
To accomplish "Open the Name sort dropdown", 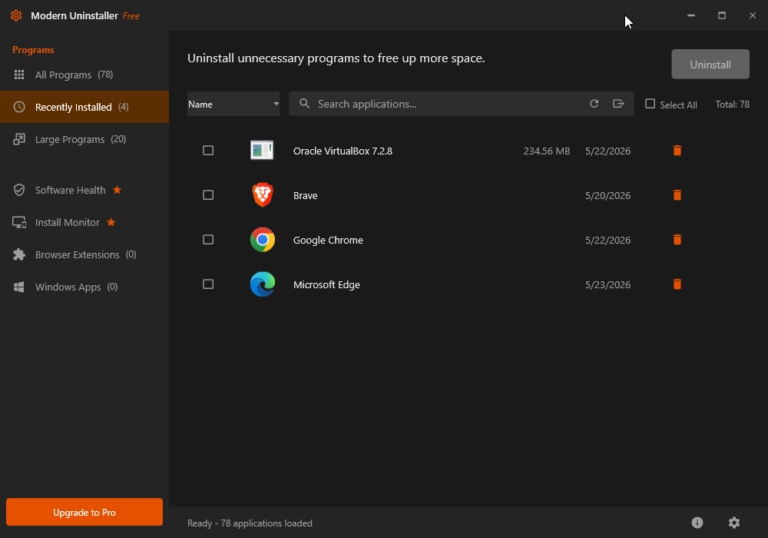I will coord(233,104).
